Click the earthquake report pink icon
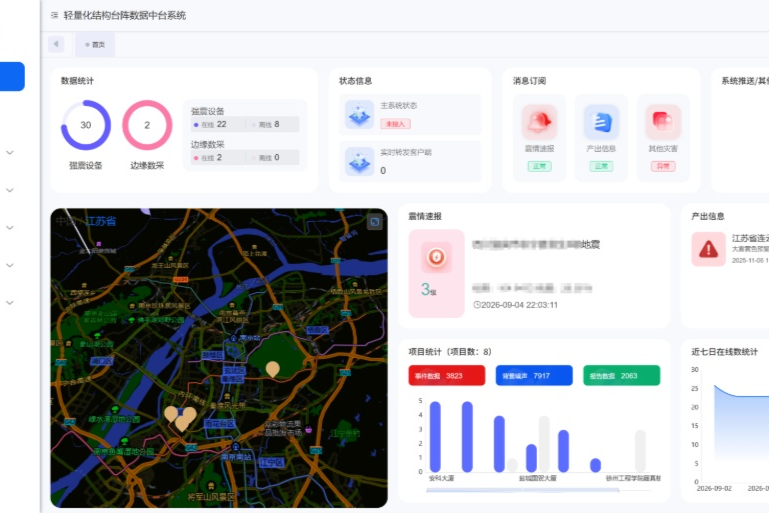 pos(436,256)
